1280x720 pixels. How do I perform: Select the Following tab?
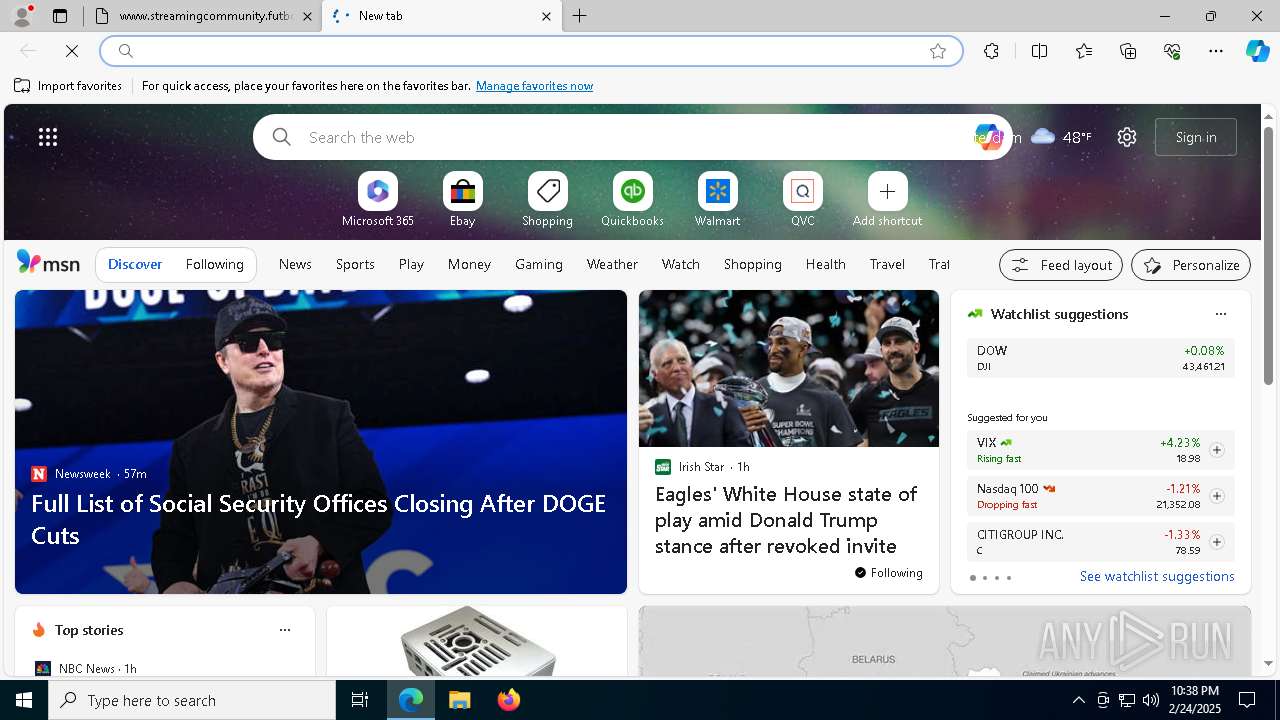[214, 264]
